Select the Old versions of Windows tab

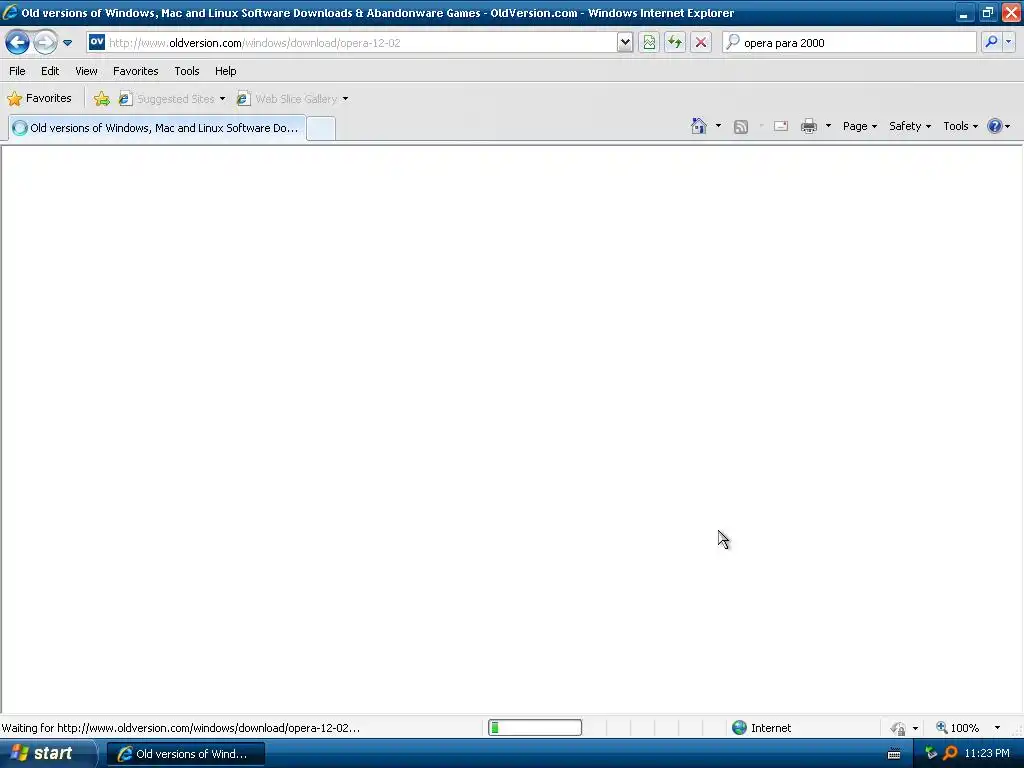pos(157,128)
